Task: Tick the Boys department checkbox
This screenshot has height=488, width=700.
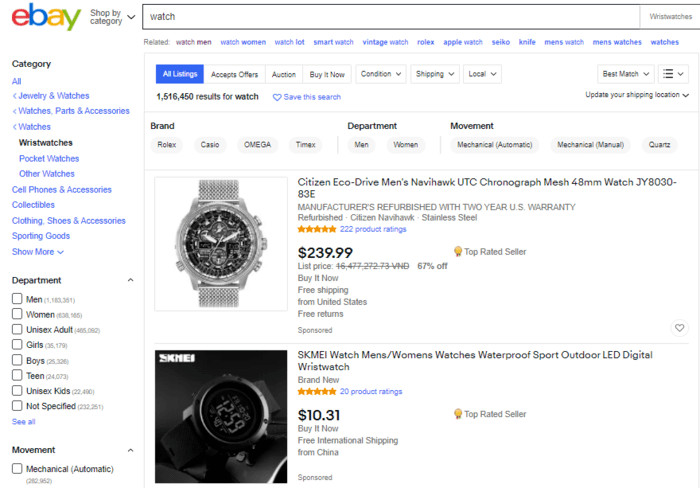Action: [x=17, y=360]
